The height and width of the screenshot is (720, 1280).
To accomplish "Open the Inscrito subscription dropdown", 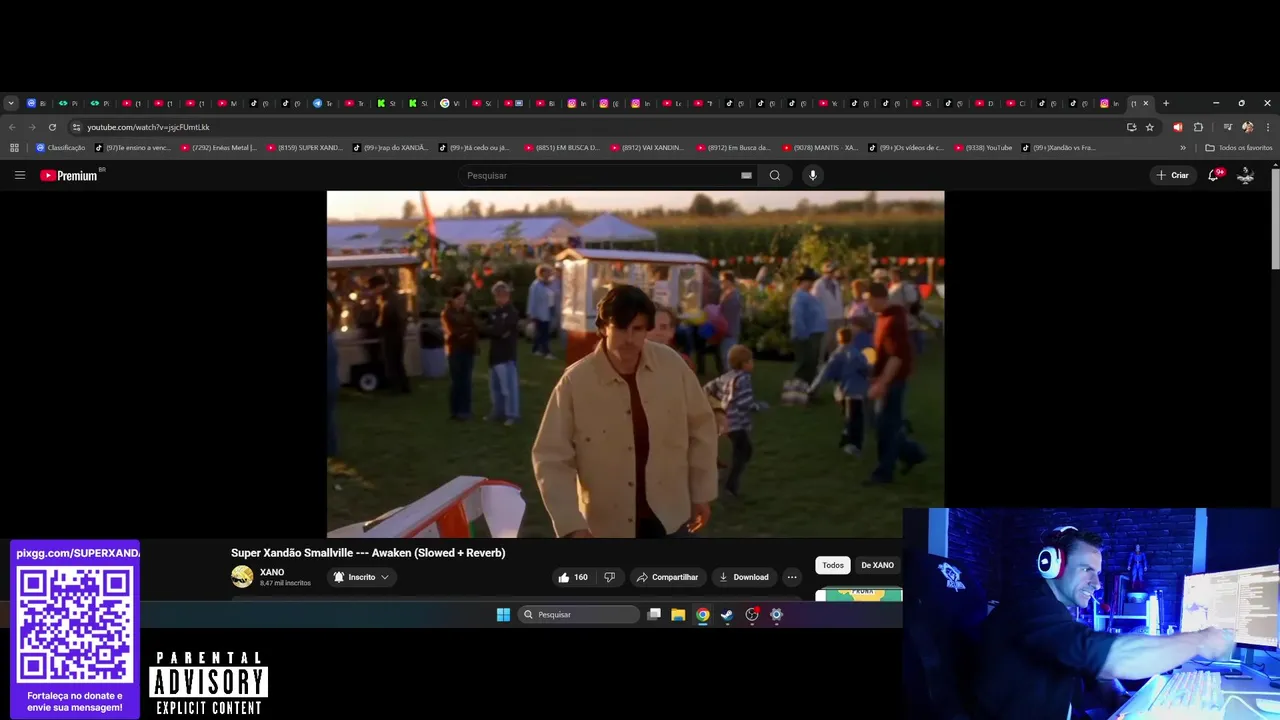I will 361,577.
